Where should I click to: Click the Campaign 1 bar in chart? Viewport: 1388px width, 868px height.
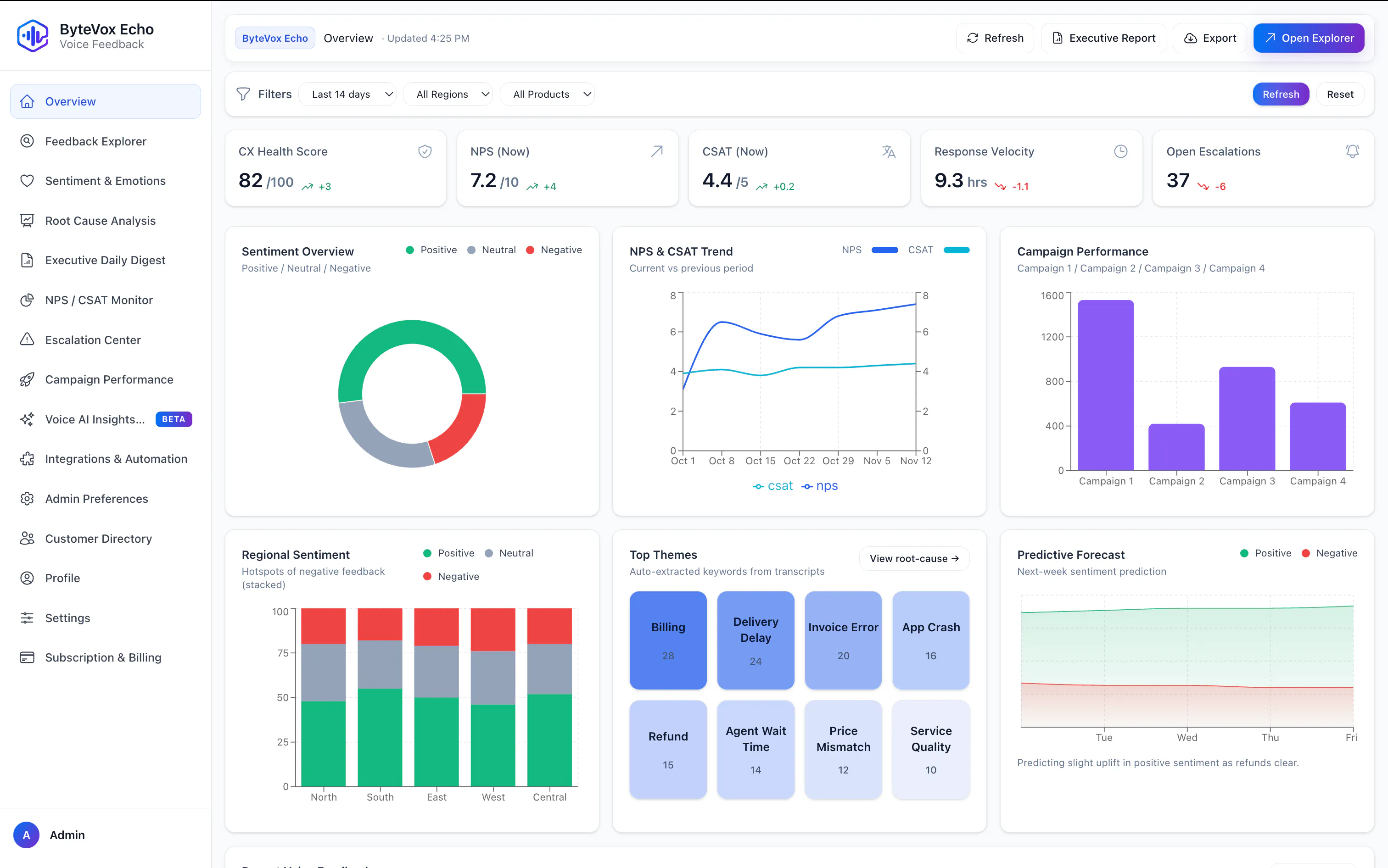[x=1105, y=385]
